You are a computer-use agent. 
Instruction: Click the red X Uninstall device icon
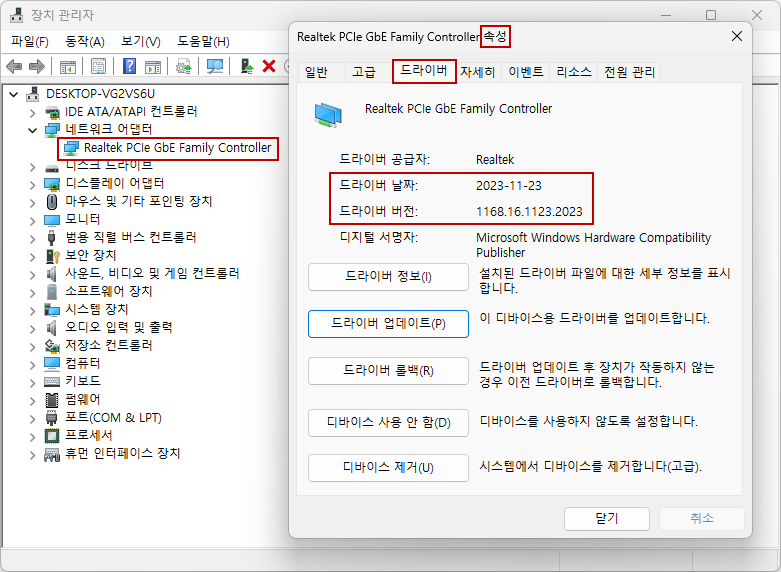click(269, 66)
